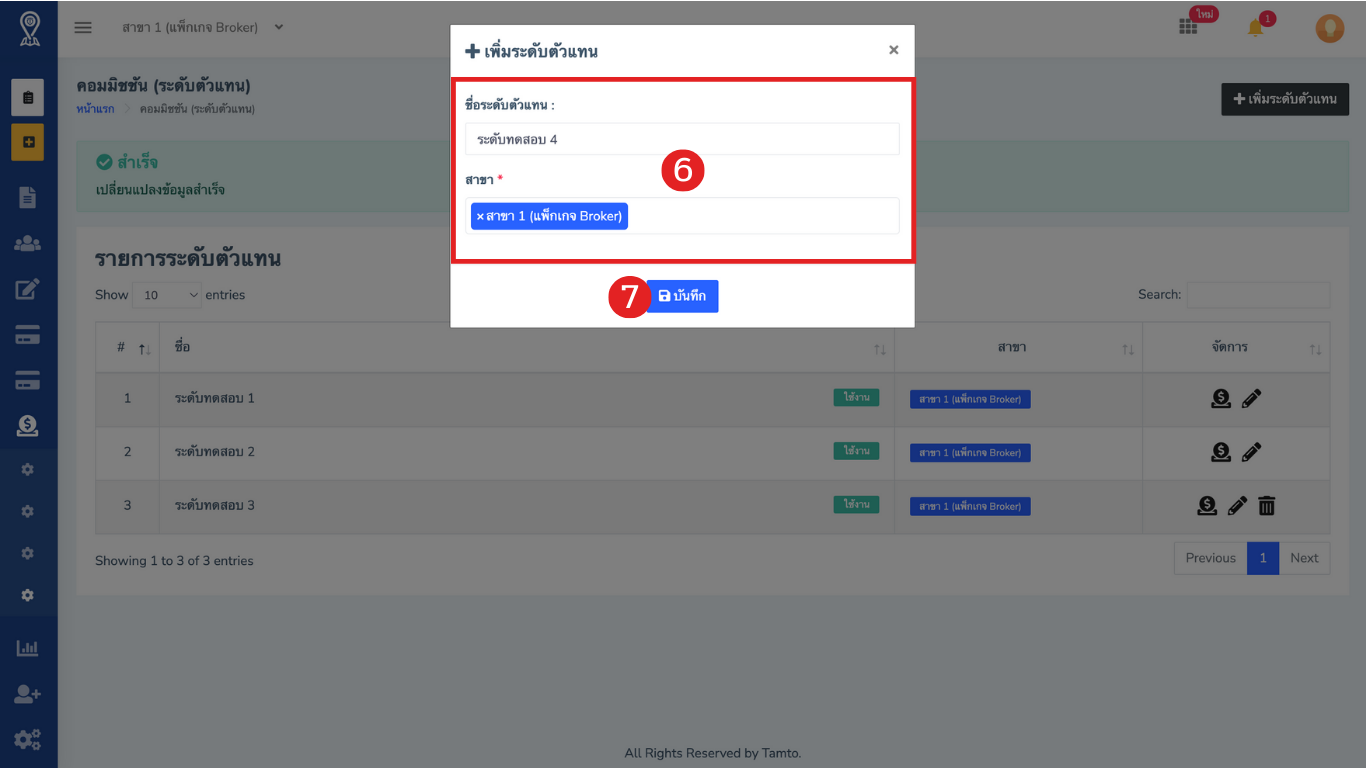Click the branch badge in ระดับทดสอบ 2 row
This screenshot has width=1366, height=768.
point(970,453)
